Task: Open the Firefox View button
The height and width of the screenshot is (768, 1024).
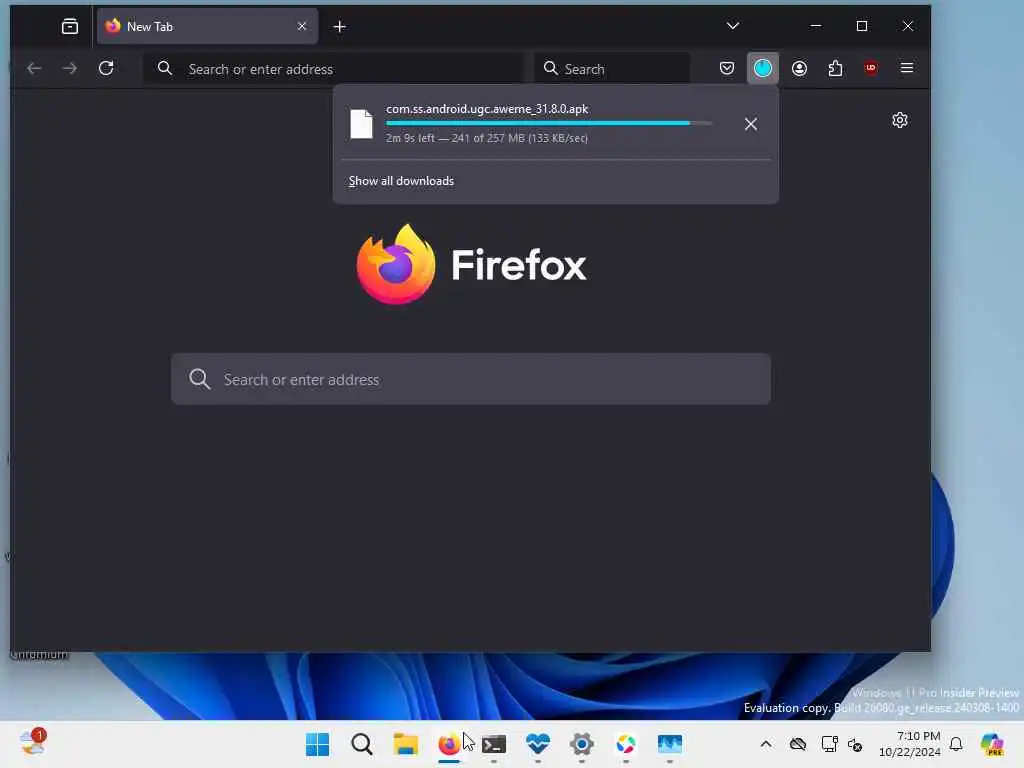Action: tap(70, 26)
